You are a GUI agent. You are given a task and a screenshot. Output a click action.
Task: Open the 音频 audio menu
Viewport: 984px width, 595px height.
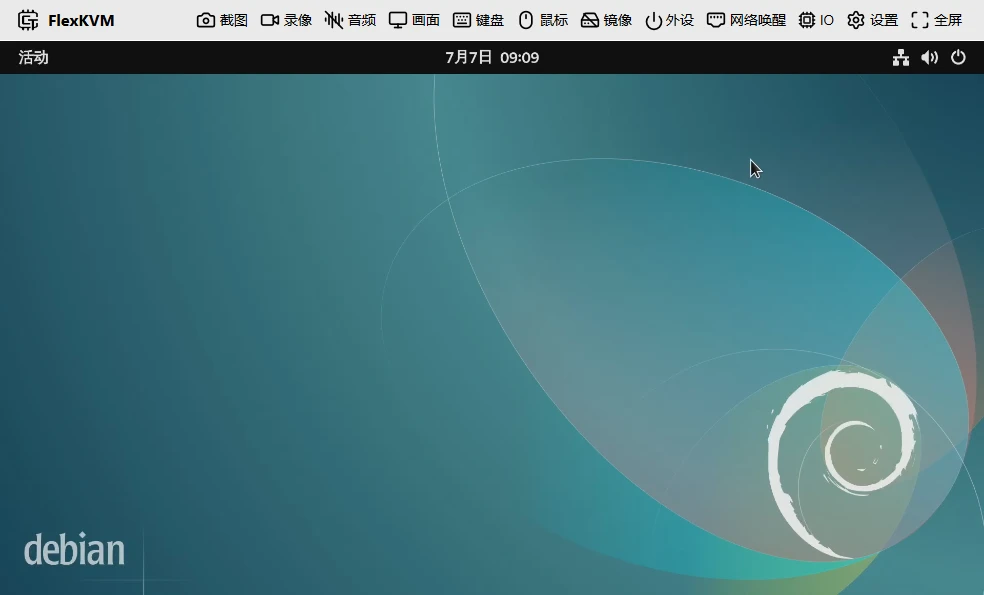[350, 20]
